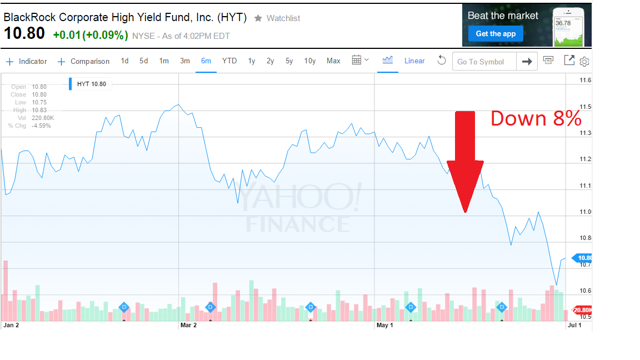Select the Max range option

pyautogui.click(x=333, y=61)
